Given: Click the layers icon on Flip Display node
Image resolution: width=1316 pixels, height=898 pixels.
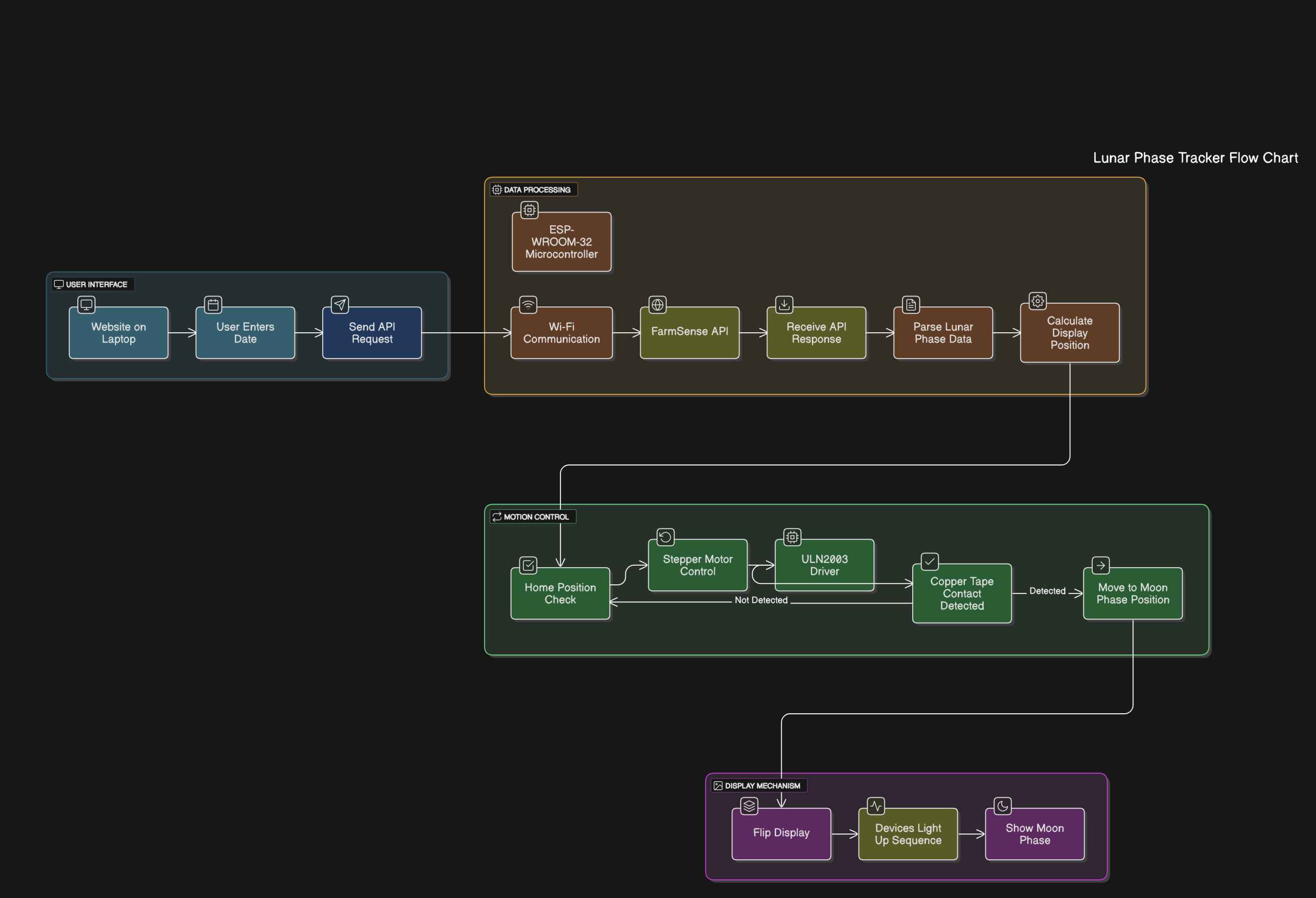Looking at the screenshot, I should point(749,806).
